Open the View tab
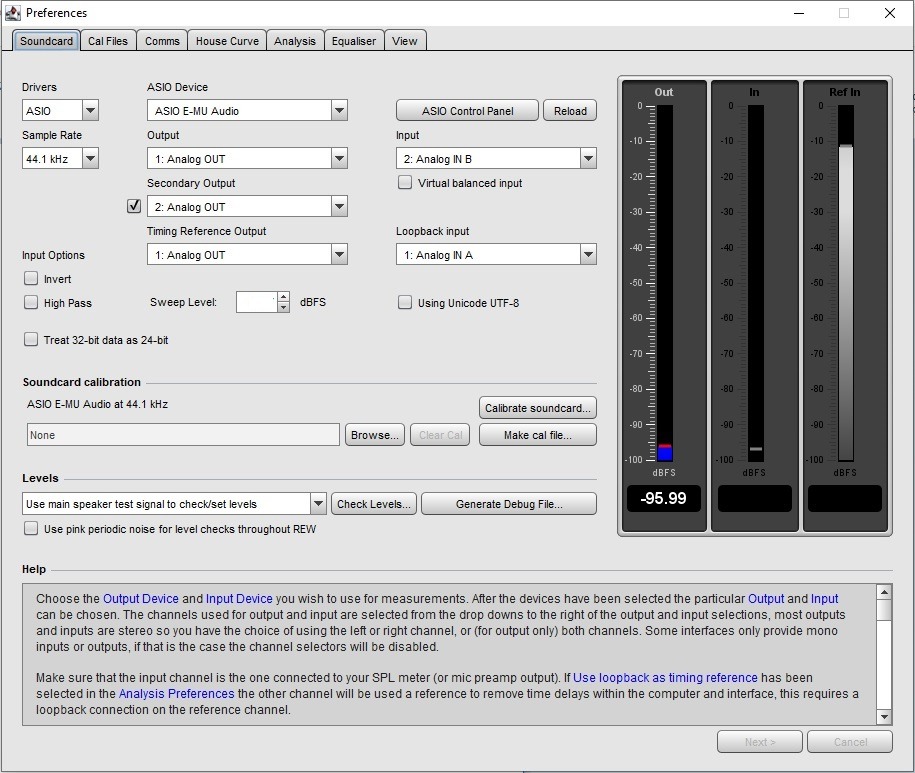The image size is (915, 773). pyautogui.click(x=404, y=41)
